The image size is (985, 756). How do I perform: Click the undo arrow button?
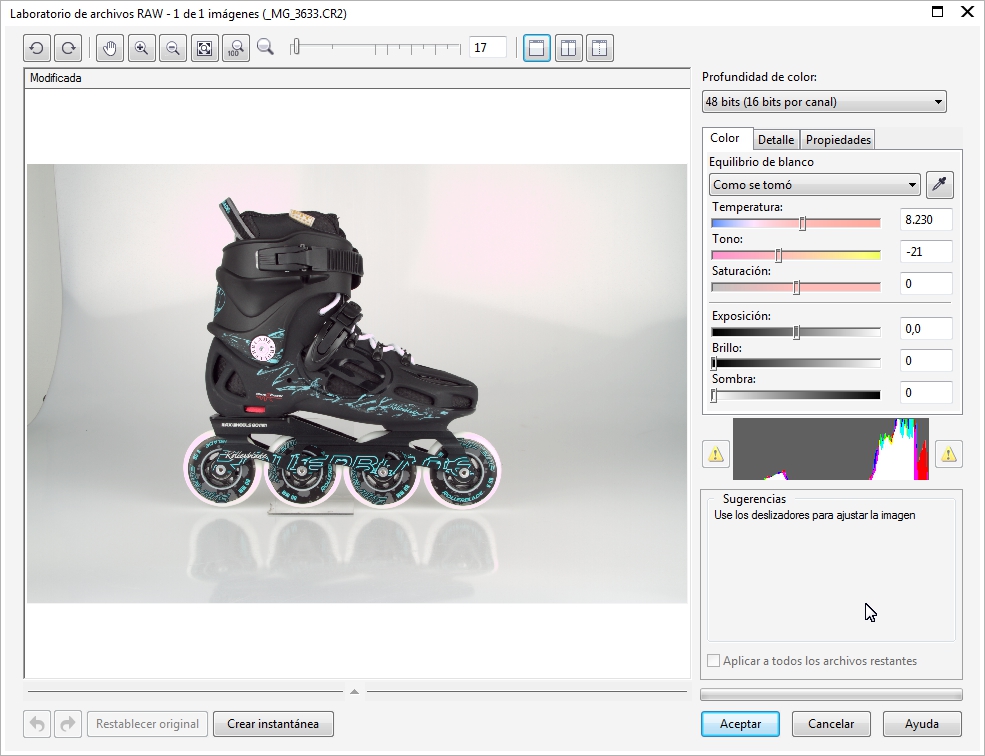[x=37, y=724]
